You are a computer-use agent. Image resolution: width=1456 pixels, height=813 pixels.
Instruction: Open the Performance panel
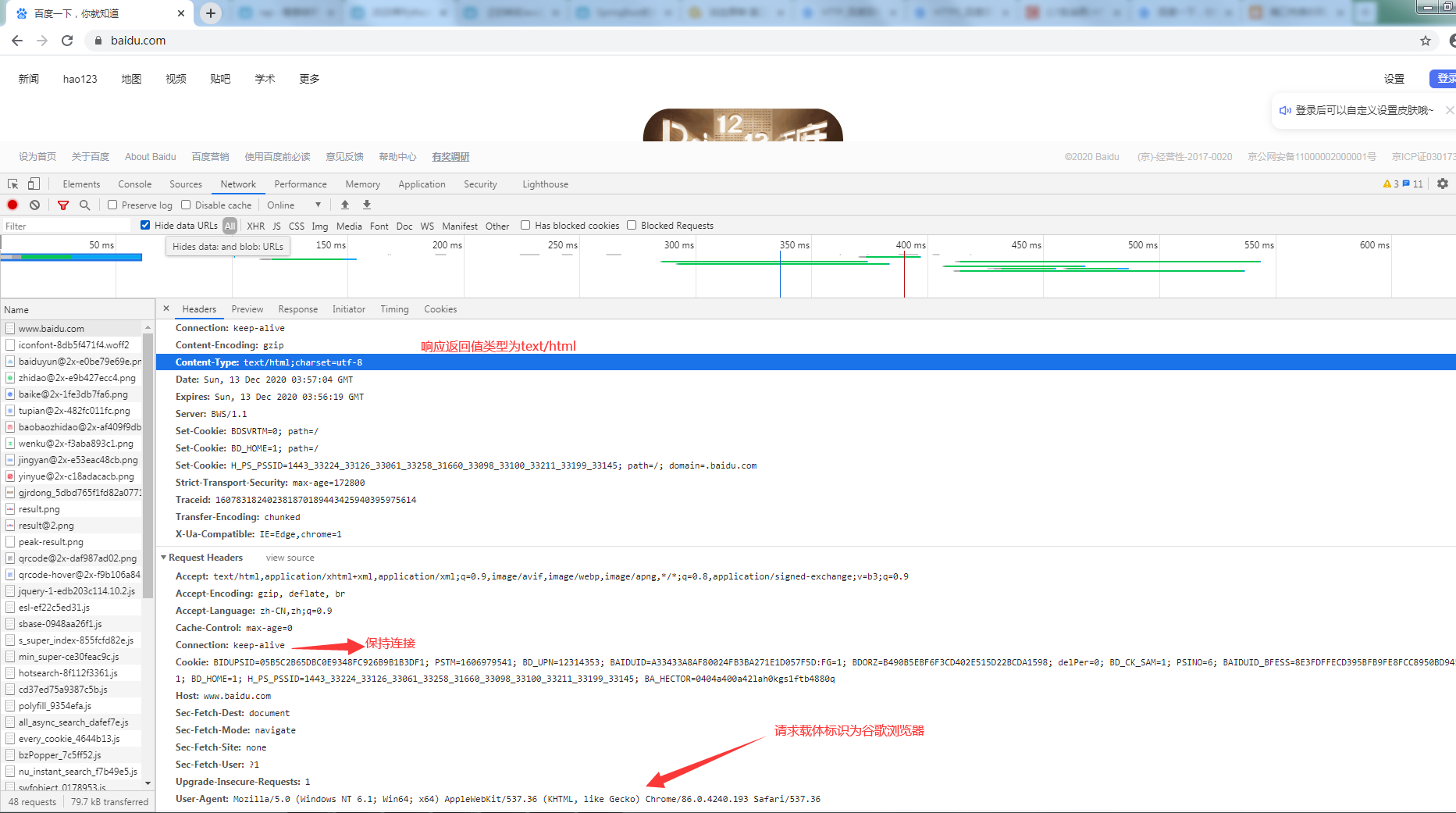pyautogui.click(x=301, y=184)
